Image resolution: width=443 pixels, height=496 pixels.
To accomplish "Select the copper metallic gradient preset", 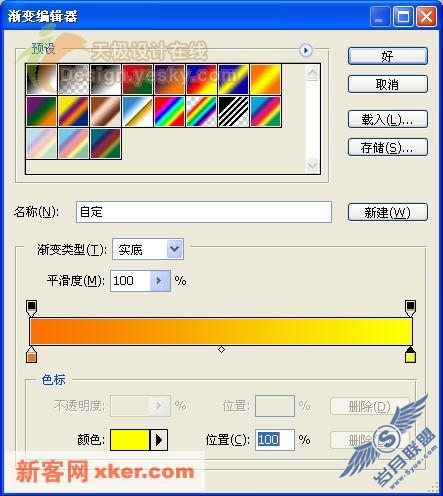I will click(106, 112).
